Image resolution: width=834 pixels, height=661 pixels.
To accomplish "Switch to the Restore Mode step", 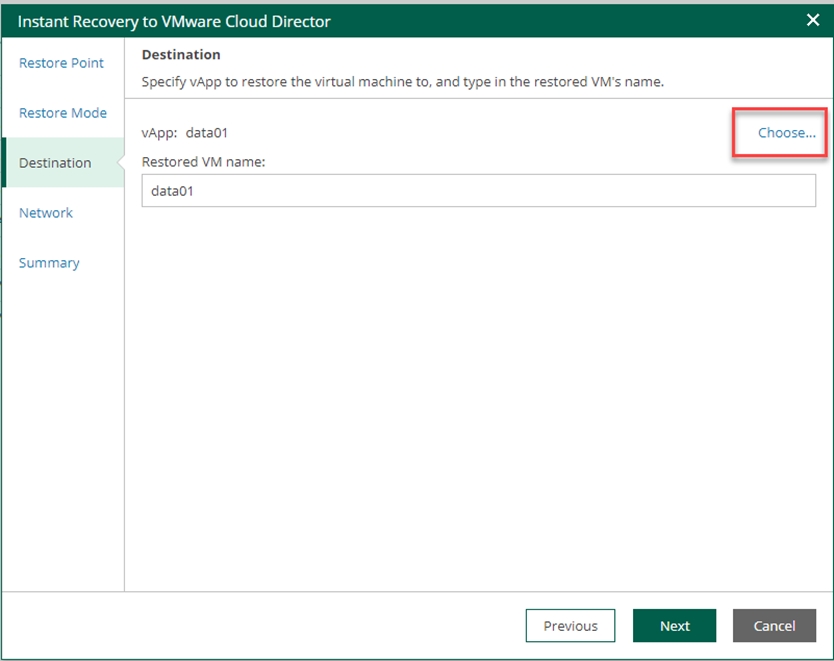I will [x=62, y=113].
